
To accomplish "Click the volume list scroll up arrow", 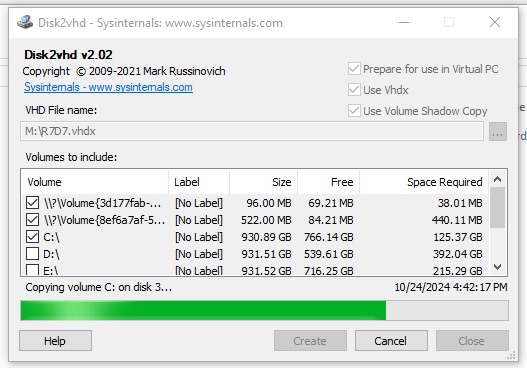I will click(x=498, y=179).
